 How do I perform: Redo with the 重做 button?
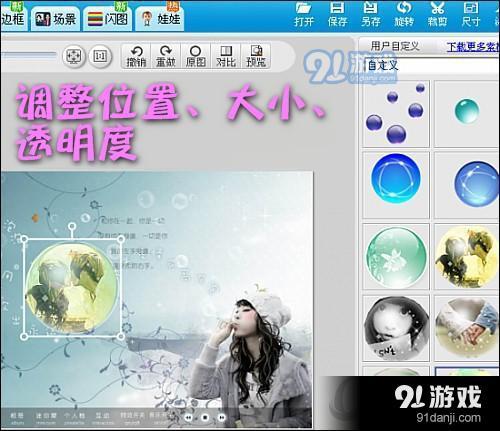166,56
